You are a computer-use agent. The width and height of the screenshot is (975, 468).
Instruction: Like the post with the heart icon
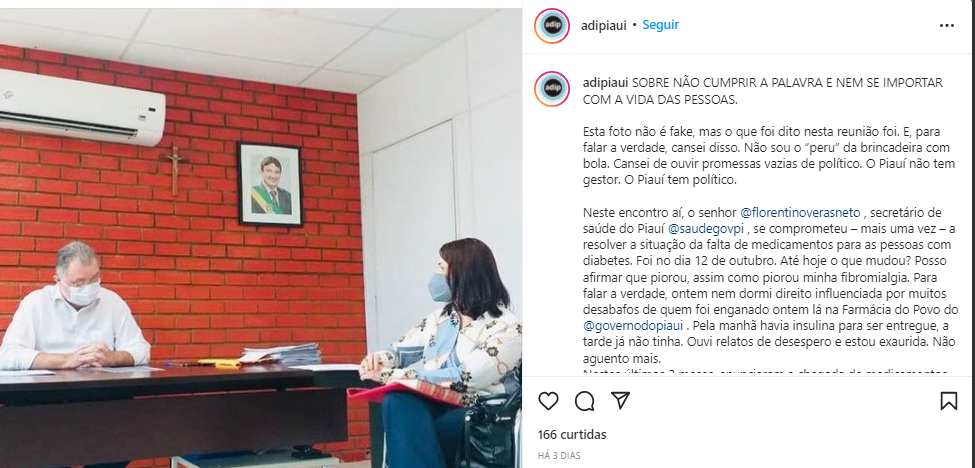coord(548,401)
